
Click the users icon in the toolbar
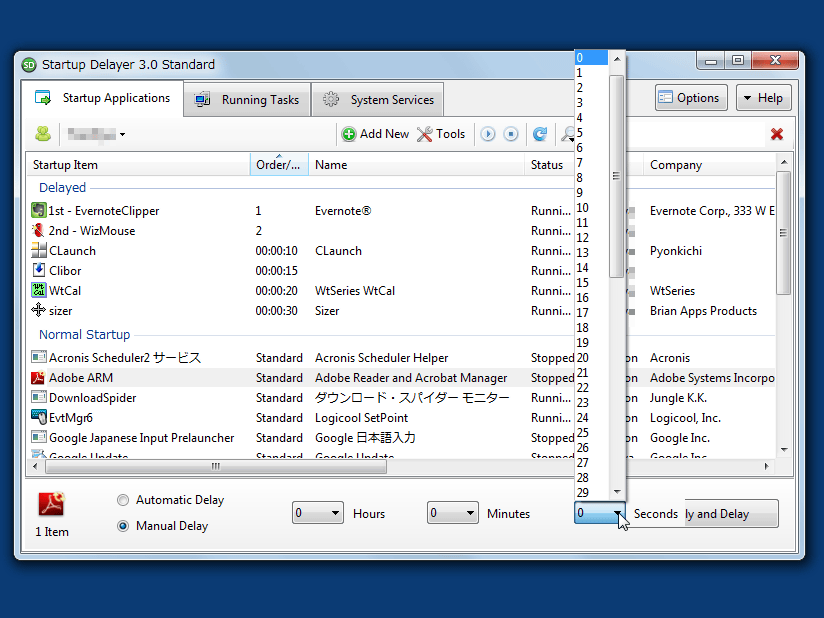tap(43, 134)
